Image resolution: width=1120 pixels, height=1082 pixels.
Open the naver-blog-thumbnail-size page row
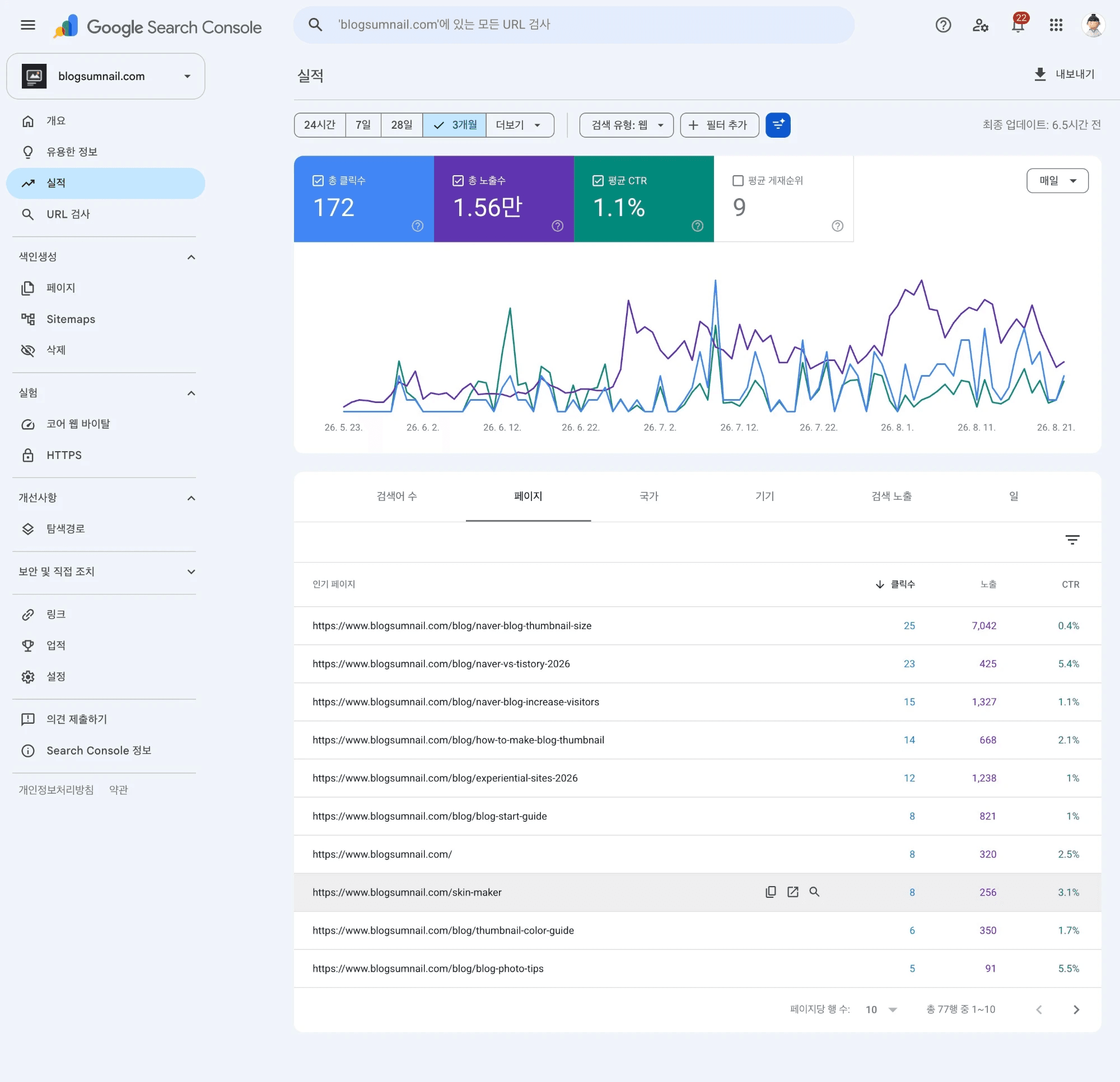point(697,626)
